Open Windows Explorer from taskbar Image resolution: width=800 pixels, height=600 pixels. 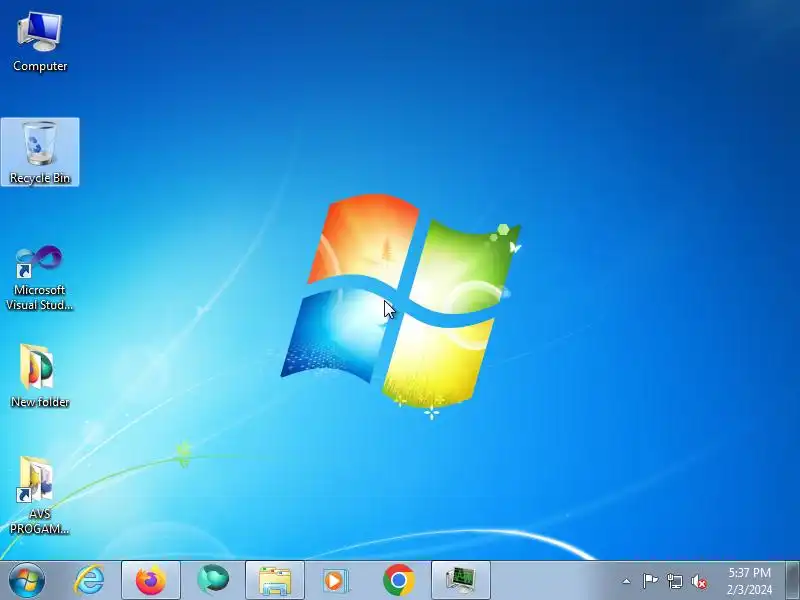[x=275, y=581]
